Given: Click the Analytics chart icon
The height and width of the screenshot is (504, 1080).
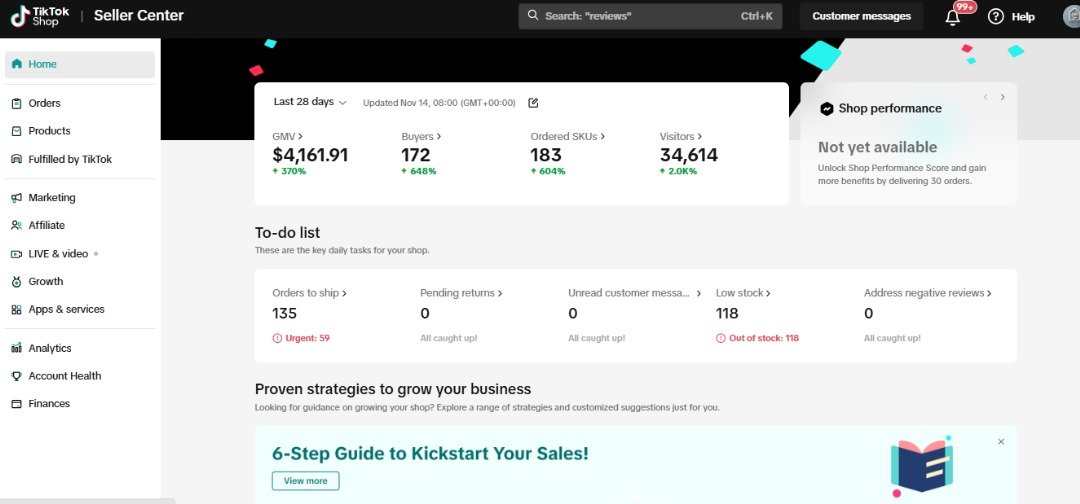Looking at the screenshot, I should [17, 348].
